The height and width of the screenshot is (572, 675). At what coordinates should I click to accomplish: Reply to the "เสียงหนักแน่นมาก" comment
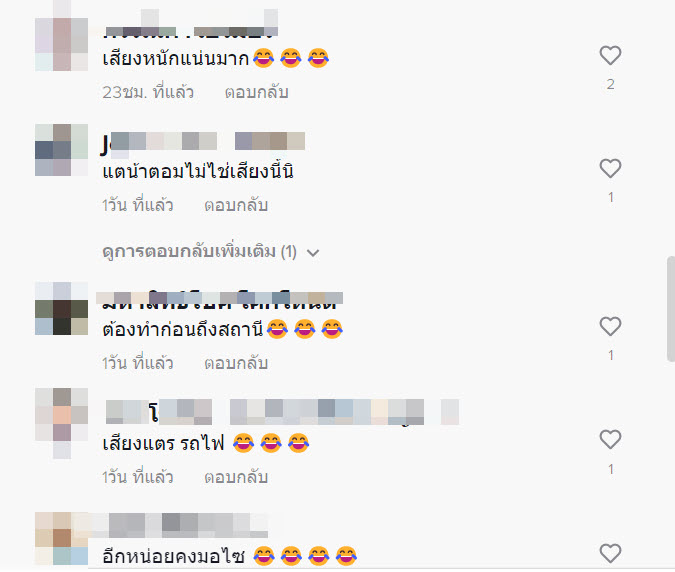click(x=257, y=92)
